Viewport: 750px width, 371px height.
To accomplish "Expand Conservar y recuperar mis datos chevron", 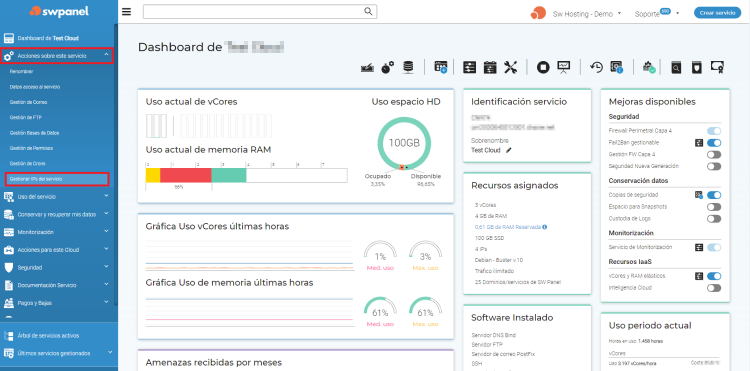I will point(106,214).
